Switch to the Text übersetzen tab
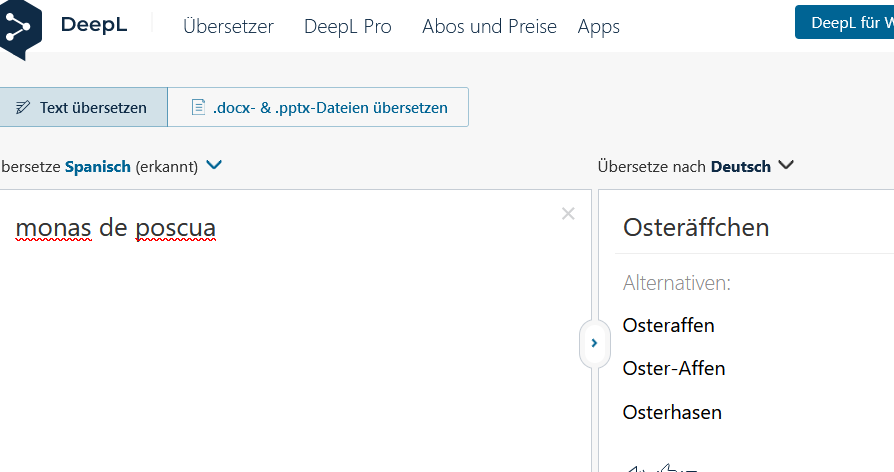The image size is (894, 472). pyautogui.click(x=82, y=107)
